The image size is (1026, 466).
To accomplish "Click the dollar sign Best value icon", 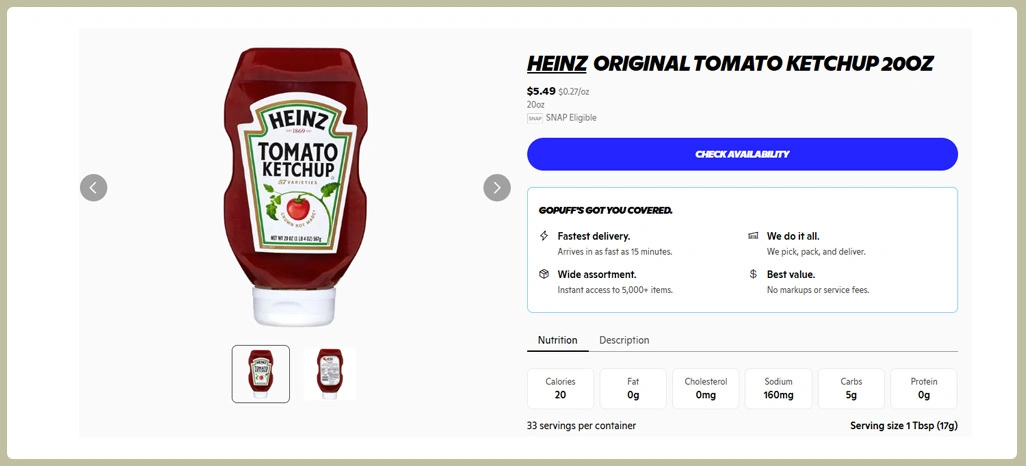I will tap(753, 274).
